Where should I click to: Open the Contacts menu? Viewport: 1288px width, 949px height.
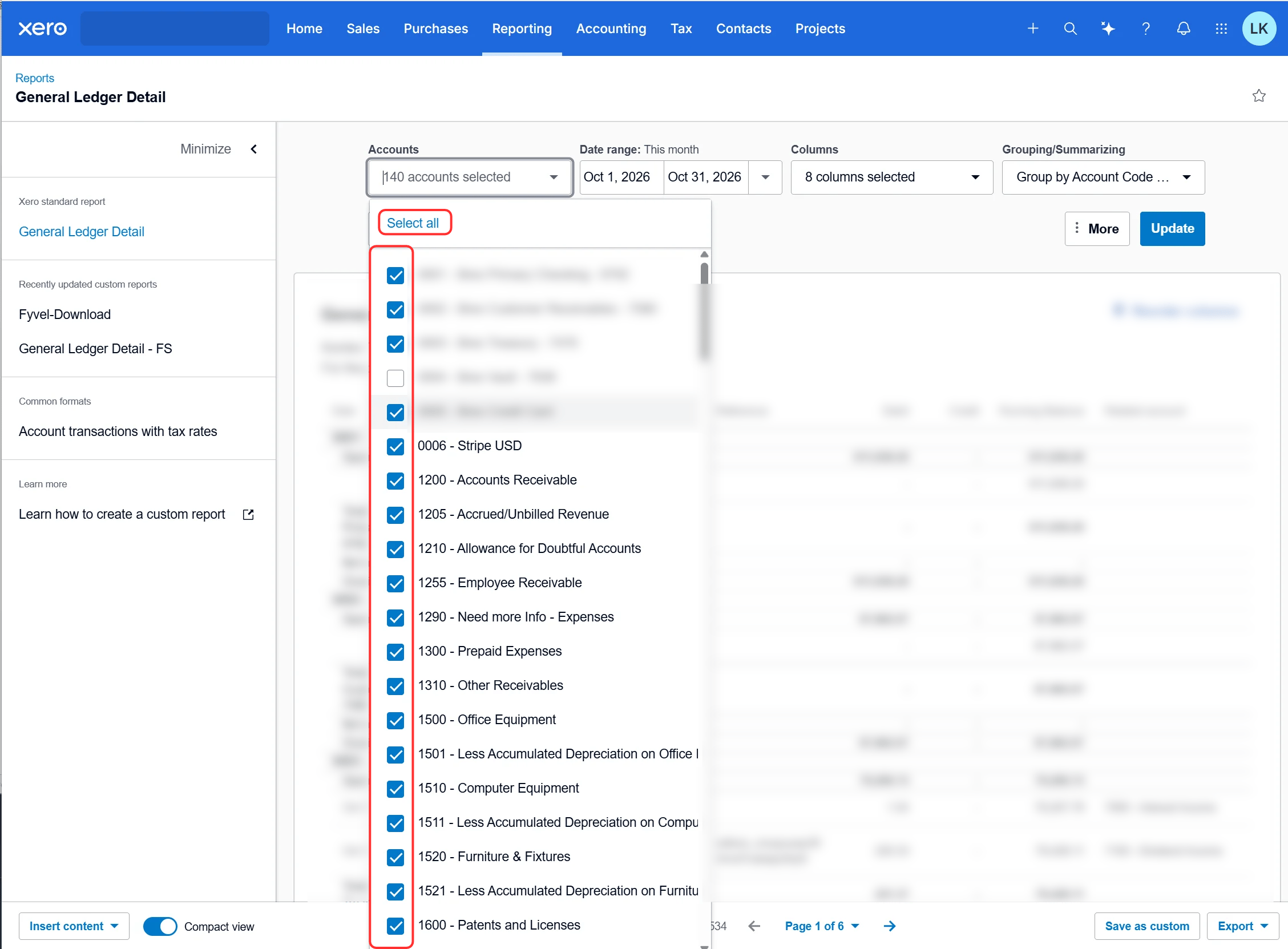click(x=743, y=29)
